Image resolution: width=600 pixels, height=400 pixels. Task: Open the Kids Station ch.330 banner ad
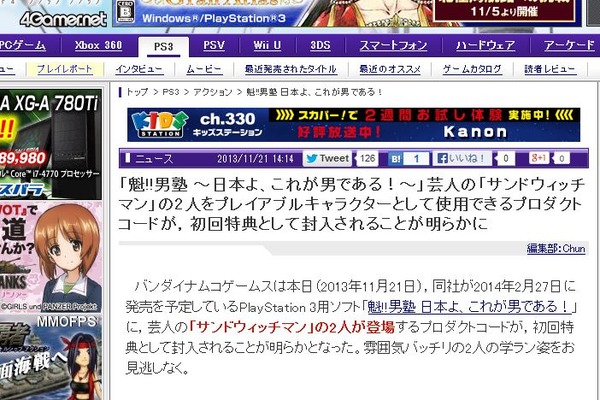coord(354,125)
